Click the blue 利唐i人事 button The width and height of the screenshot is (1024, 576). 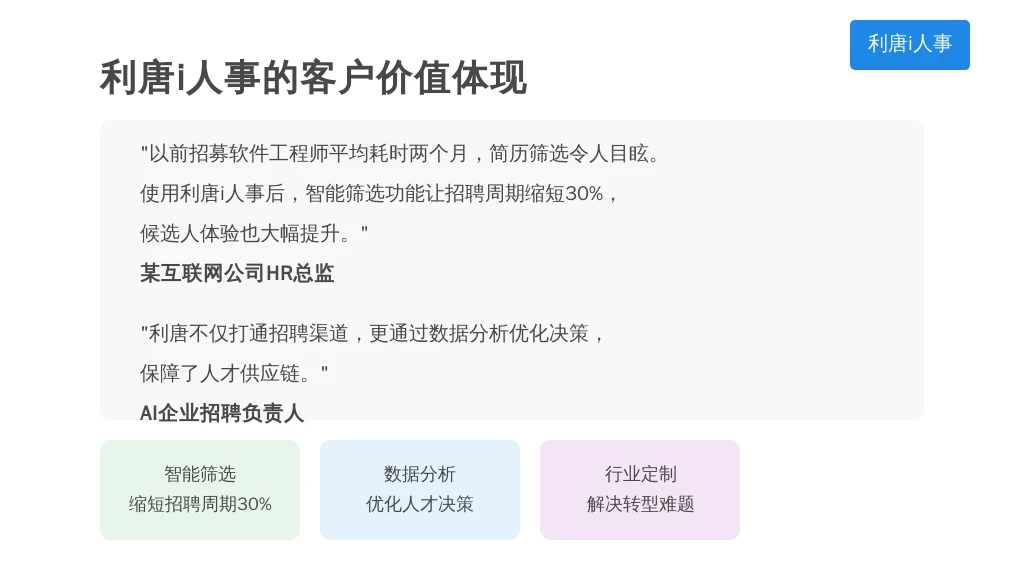coord(909,44)
